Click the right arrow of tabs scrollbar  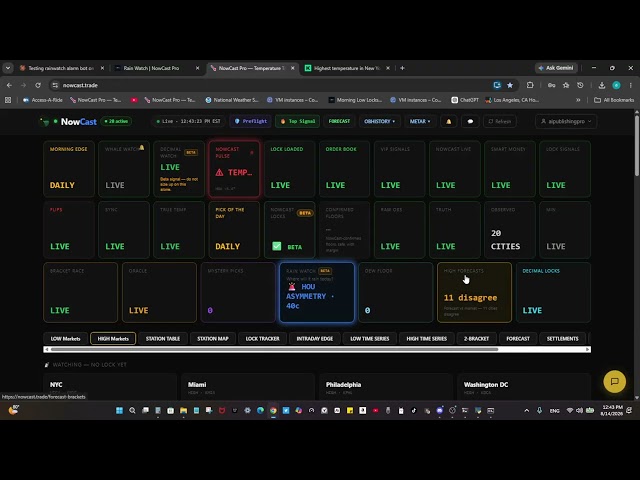[x=588, y=349]
